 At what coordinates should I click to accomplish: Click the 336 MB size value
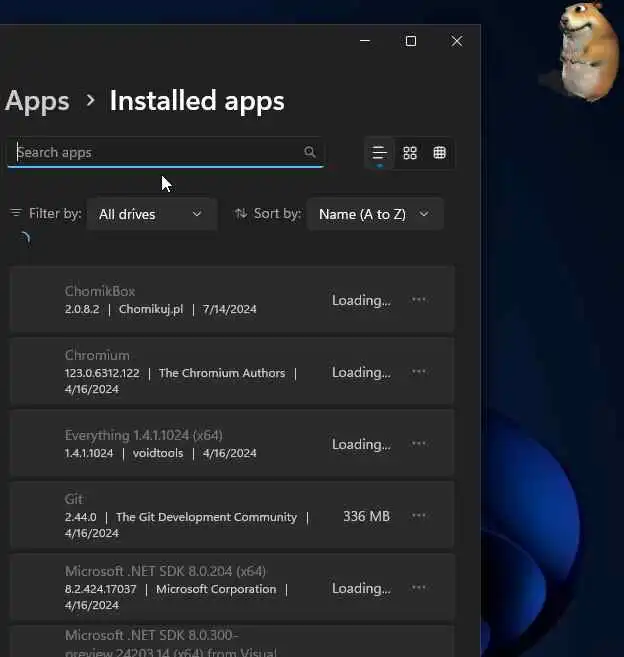367,516
